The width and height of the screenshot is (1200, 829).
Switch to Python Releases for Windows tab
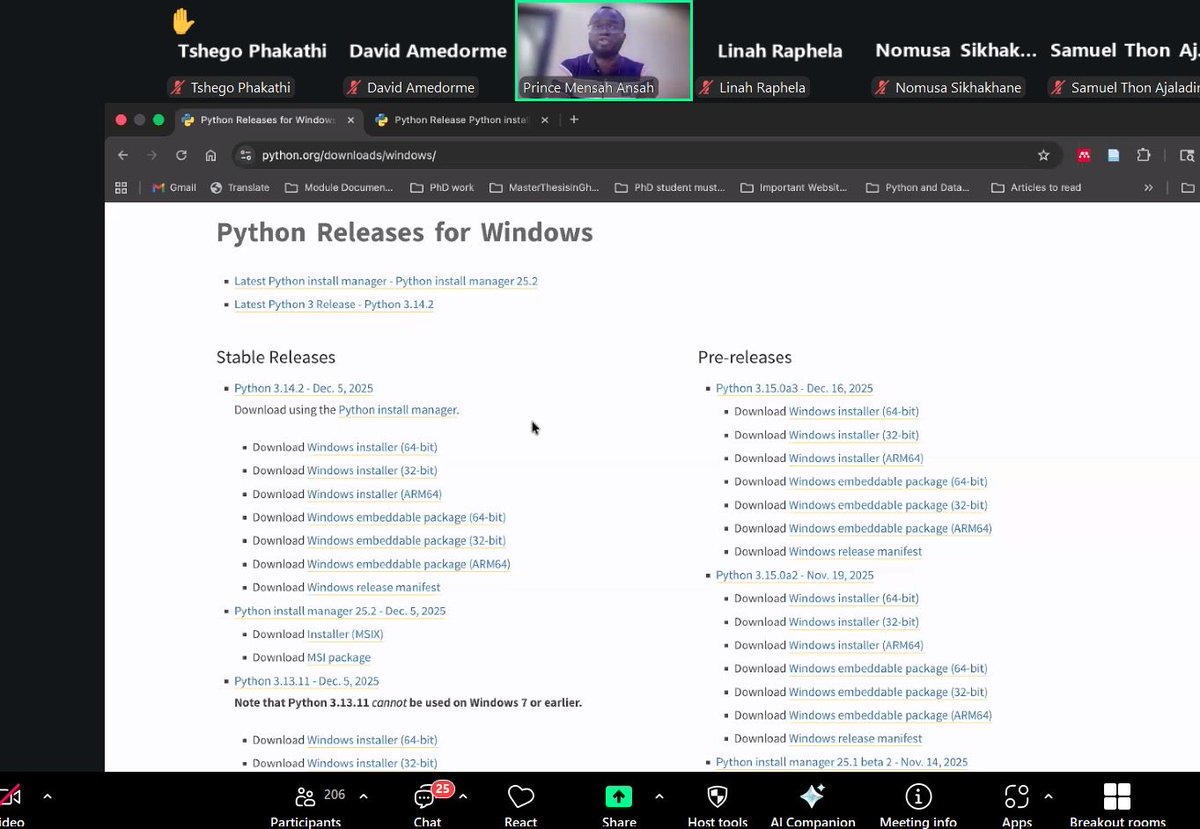pyautogui.click(x=267, y=120)
